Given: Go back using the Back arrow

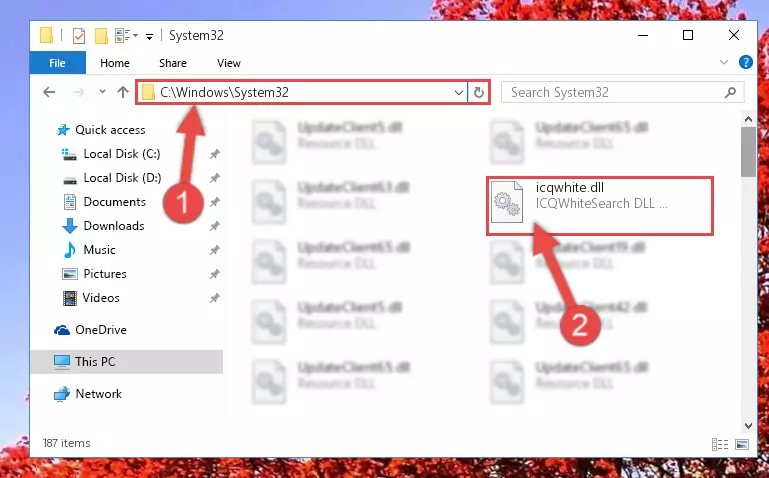Looking at the screenshot, I should 49,92.
